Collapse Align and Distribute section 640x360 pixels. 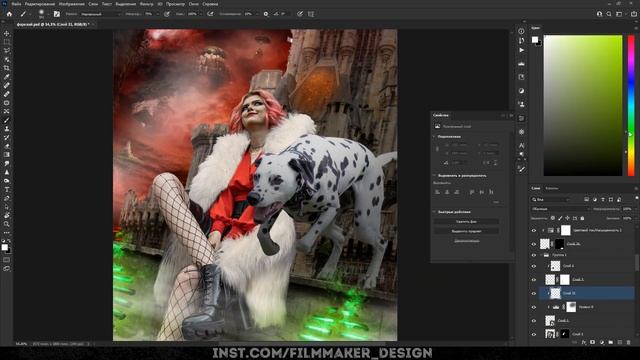pyautogui.click(x=434, y=176)
